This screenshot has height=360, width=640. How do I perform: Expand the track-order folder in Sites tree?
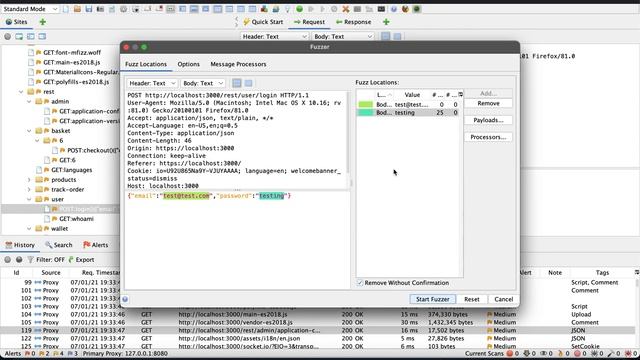point(29,189)
